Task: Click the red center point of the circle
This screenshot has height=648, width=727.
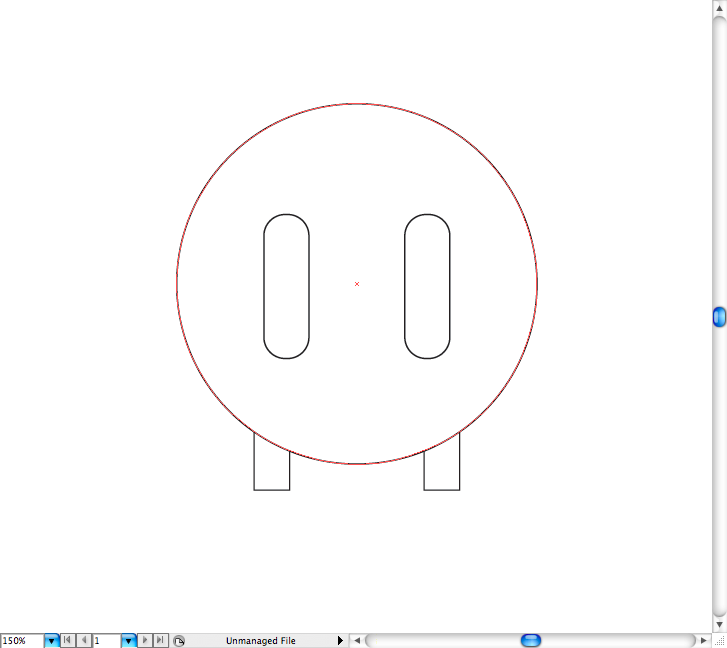Action: [357, 284]
